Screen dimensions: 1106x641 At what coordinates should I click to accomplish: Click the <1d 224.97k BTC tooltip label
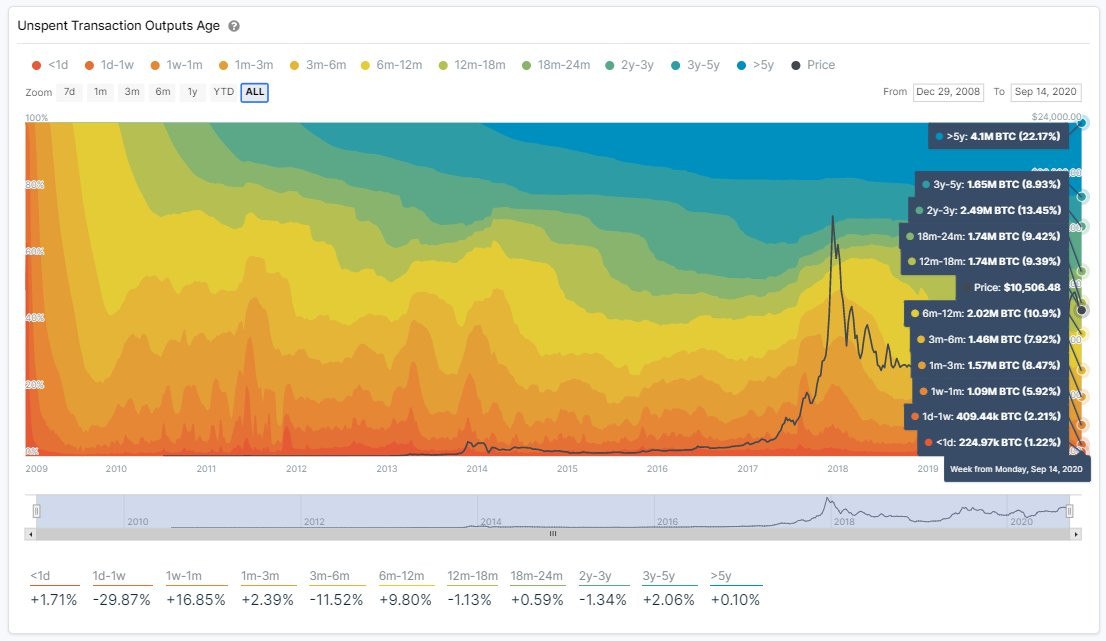(x=993, y=442)
